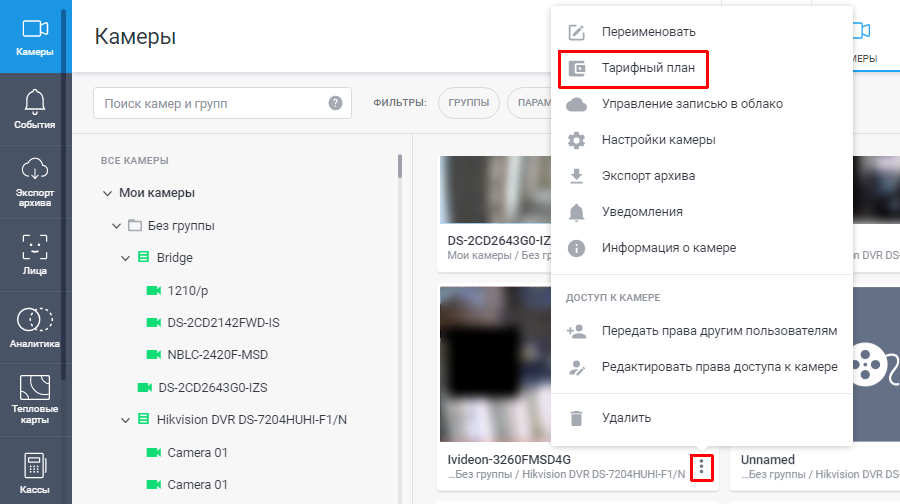
Task: Click the green Hikvision DVR device icon
Action: [143, 419]
